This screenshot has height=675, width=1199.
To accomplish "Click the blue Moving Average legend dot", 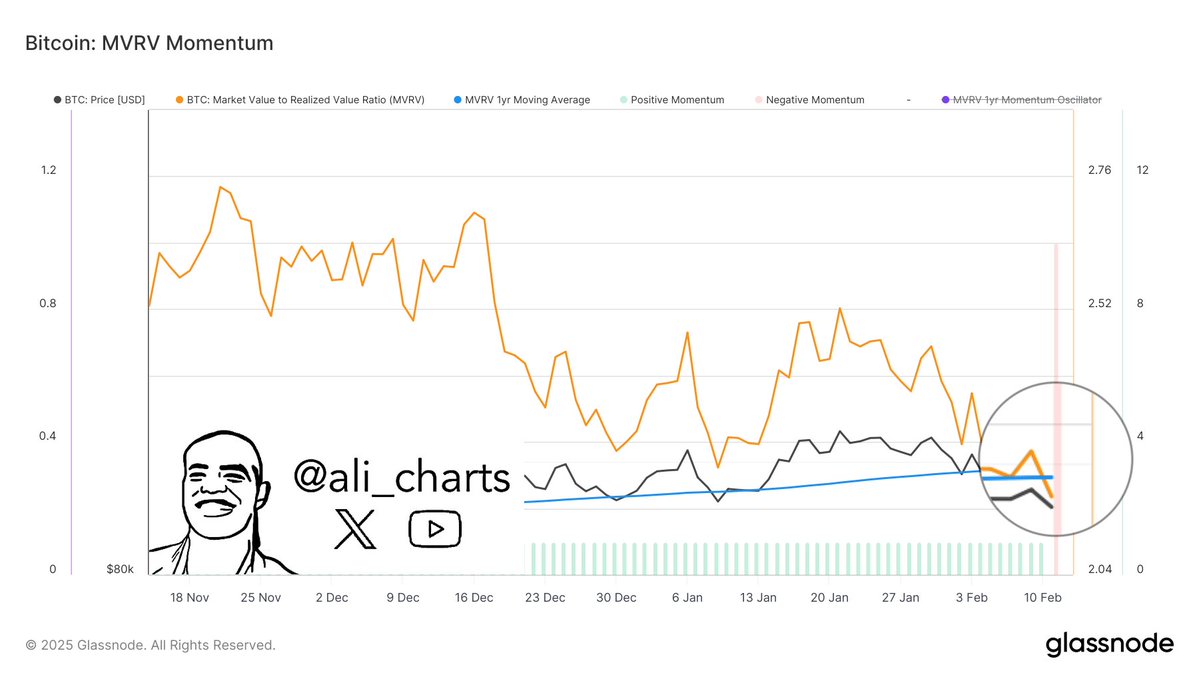I will point(457,100).
